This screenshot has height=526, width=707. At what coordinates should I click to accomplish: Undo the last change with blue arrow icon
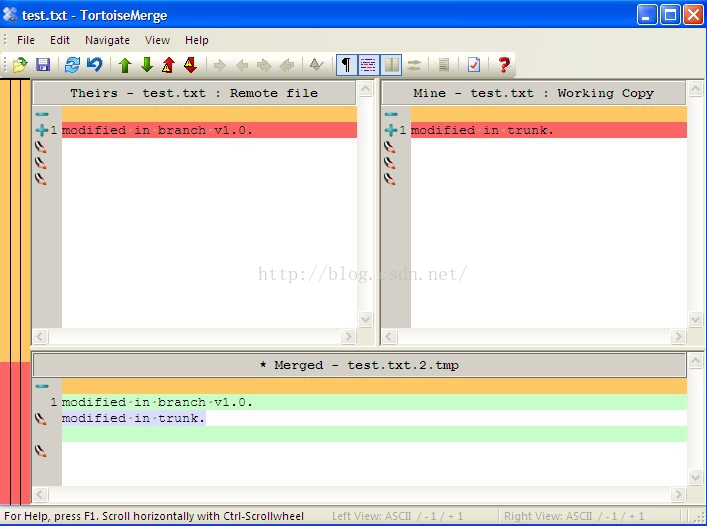point(95,65)
